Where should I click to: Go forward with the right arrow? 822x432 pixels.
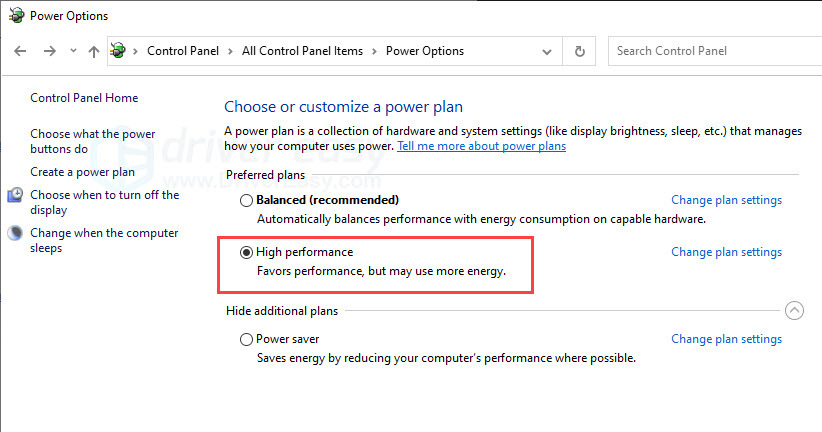(50, 51)
